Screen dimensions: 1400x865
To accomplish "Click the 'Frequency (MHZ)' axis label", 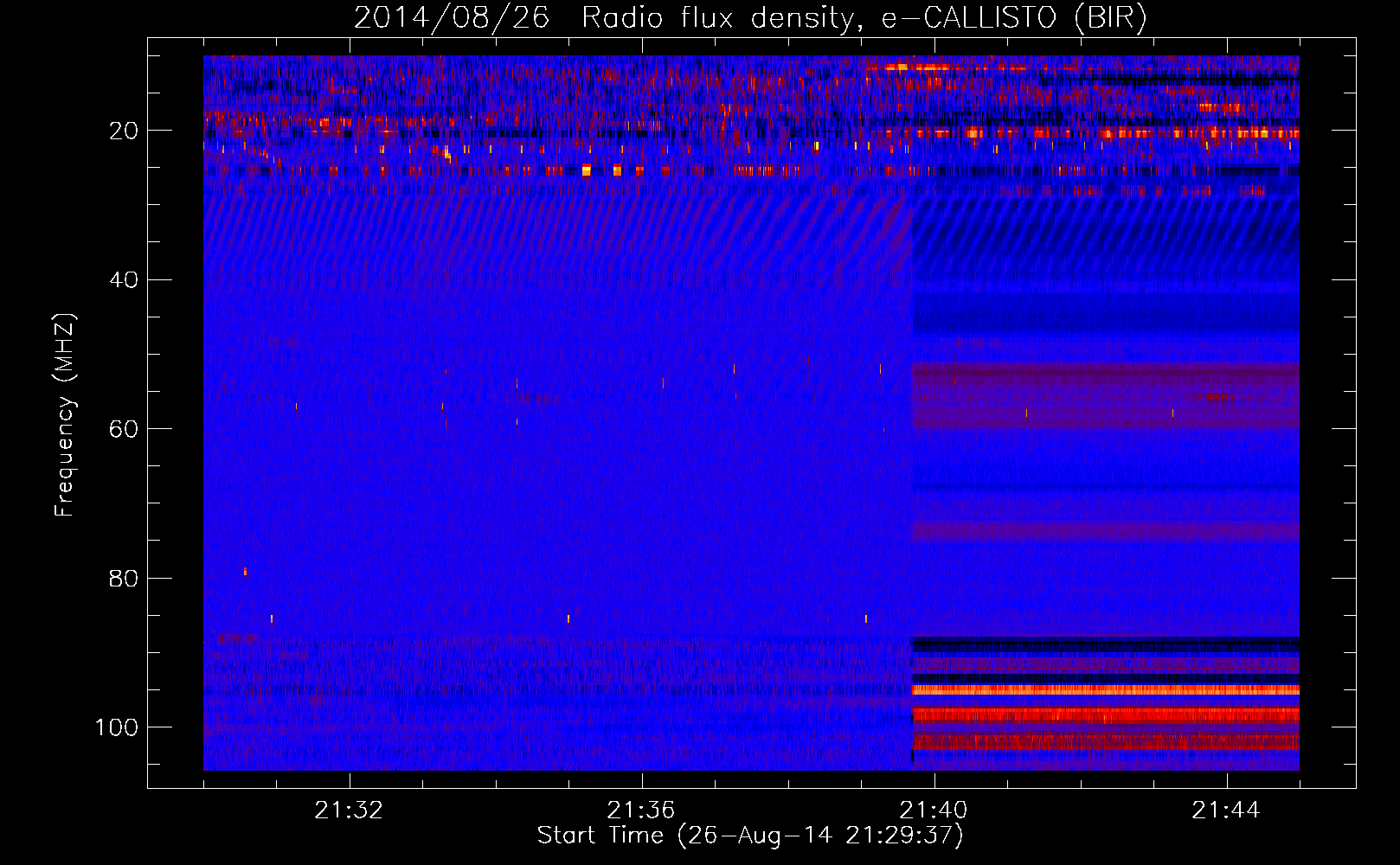I will pyautogui.click(x=65, y=415).
